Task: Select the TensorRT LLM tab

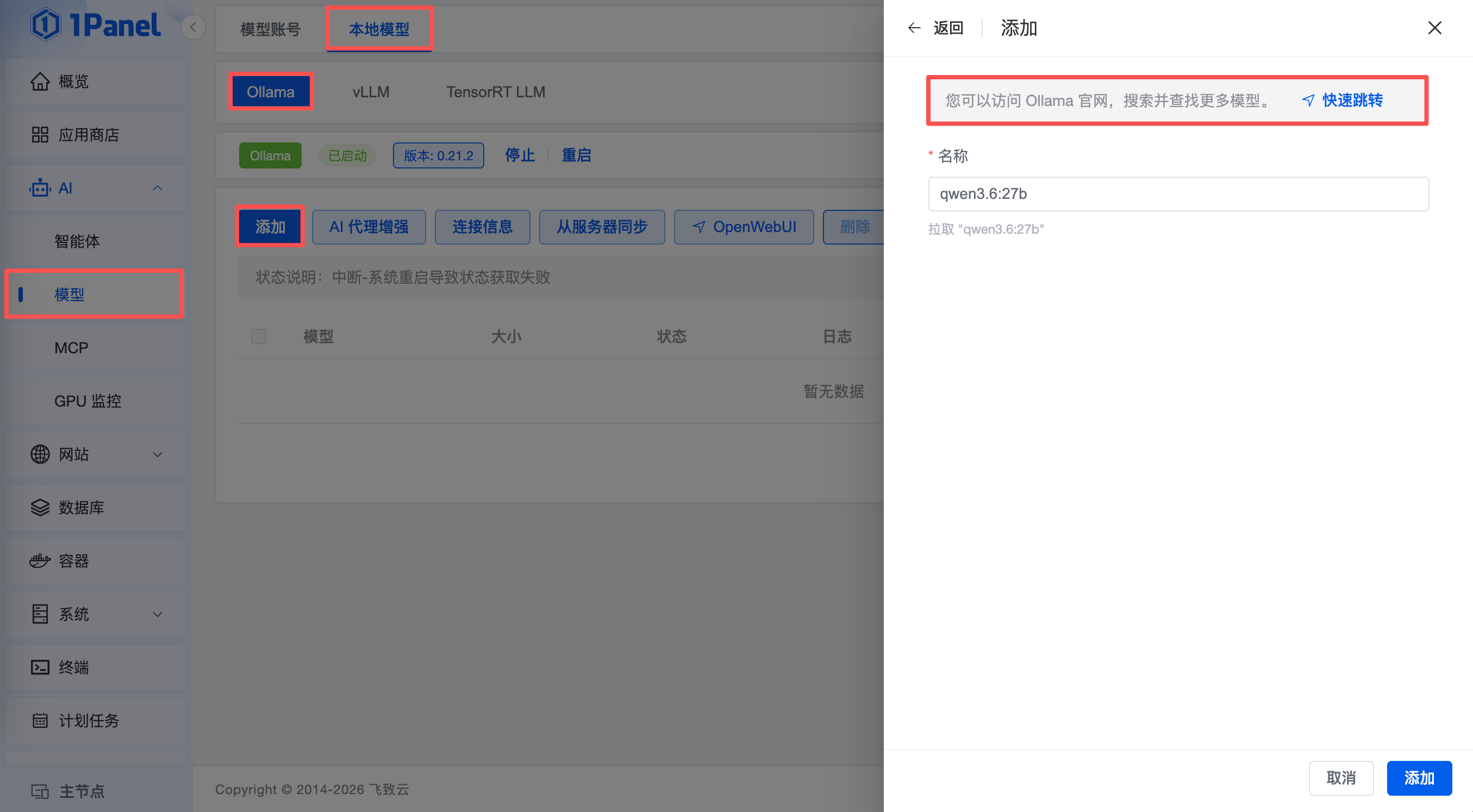Action: (x=496, y=91)
